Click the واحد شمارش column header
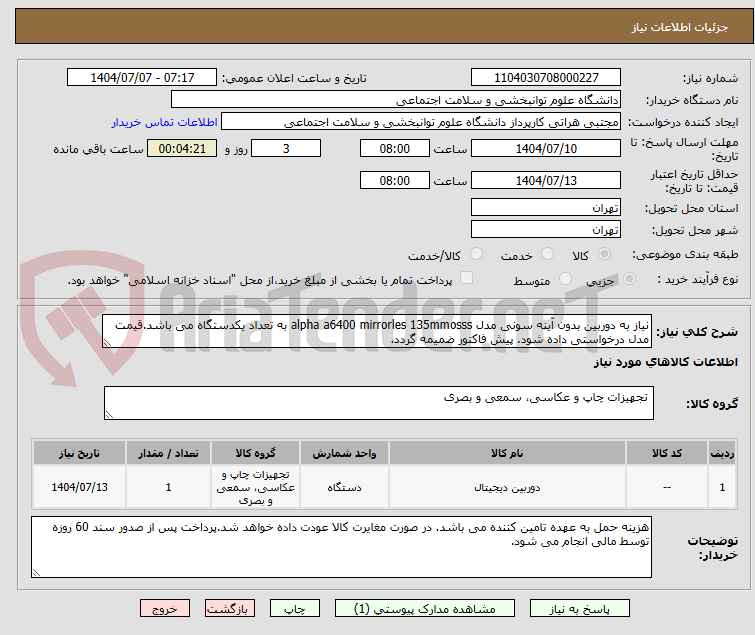 [344, 453]
